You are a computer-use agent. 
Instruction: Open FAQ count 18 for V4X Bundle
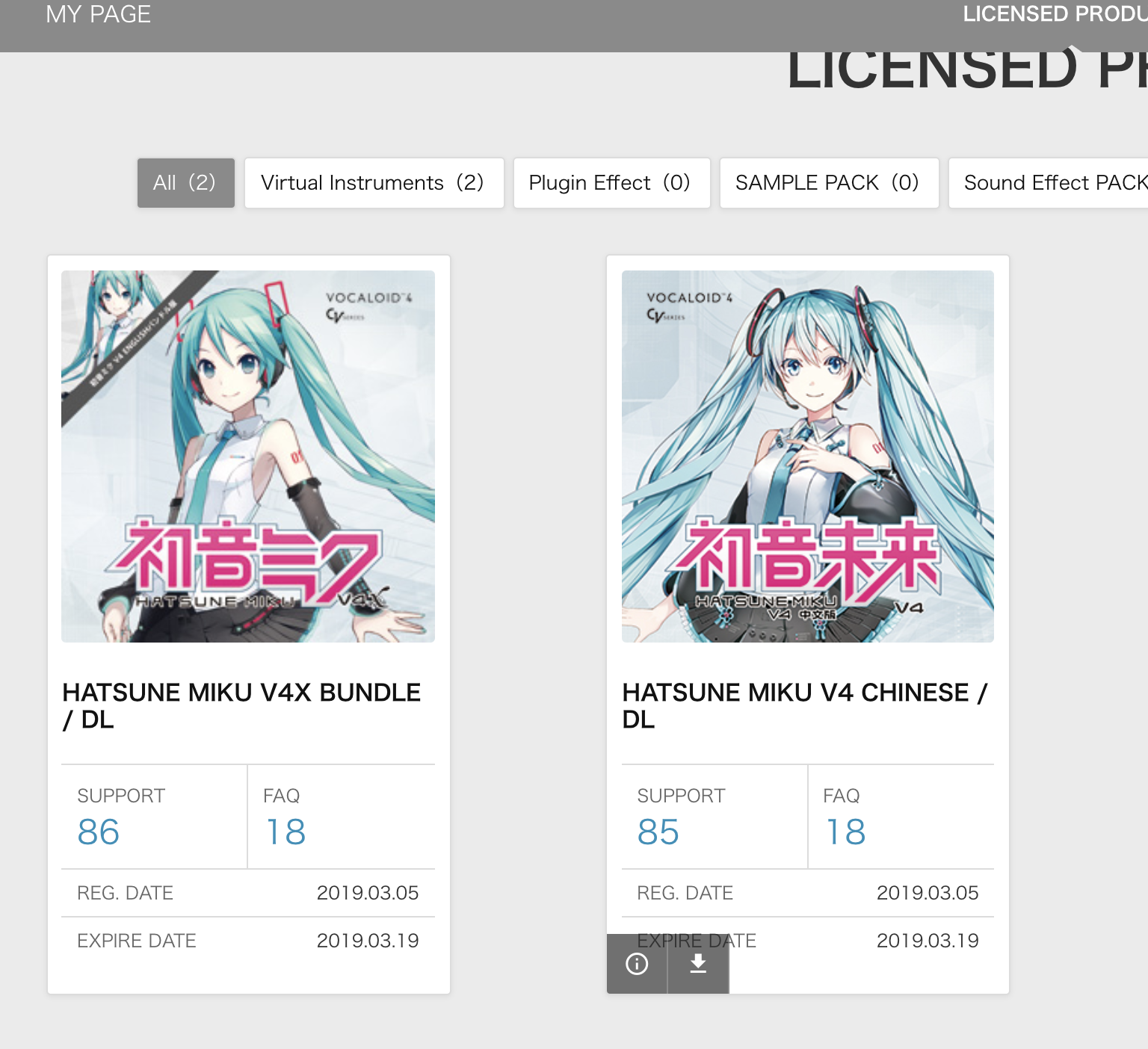tap(286, 832)
